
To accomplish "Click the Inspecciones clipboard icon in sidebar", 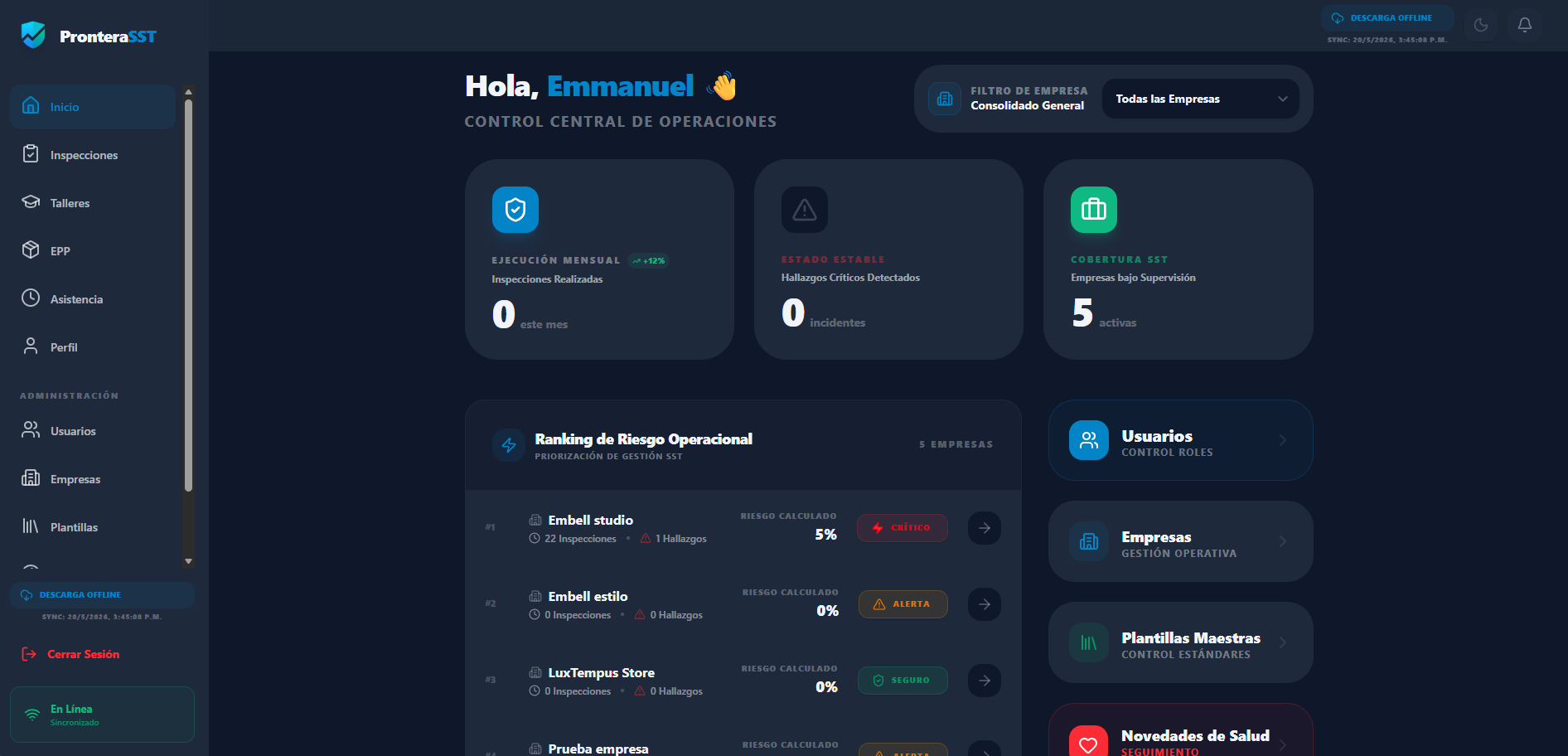I will [x=31, y=153].
